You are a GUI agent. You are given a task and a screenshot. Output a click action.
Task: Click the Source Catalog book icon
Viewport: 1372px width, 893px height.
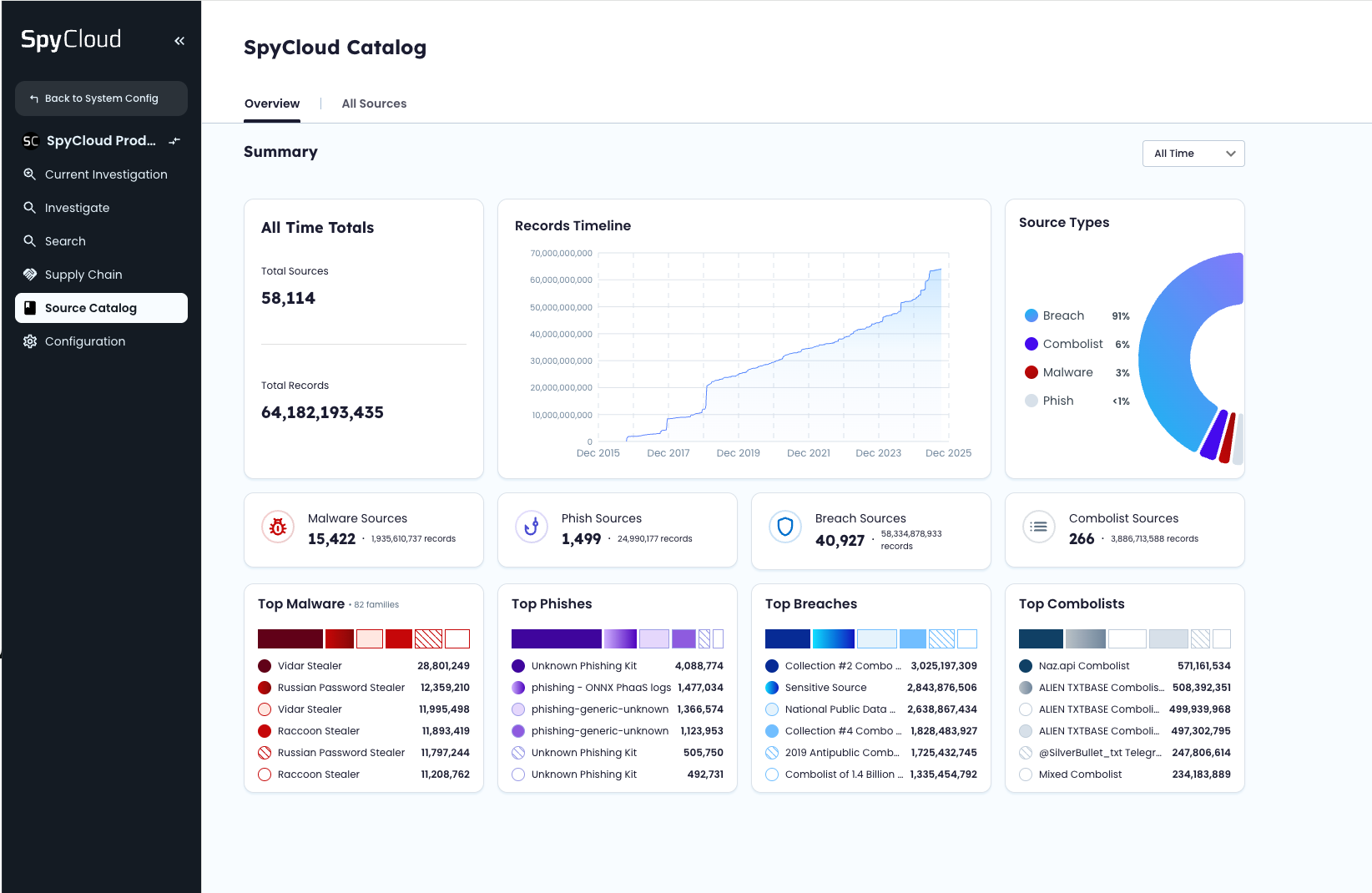[x=30, y=308]
